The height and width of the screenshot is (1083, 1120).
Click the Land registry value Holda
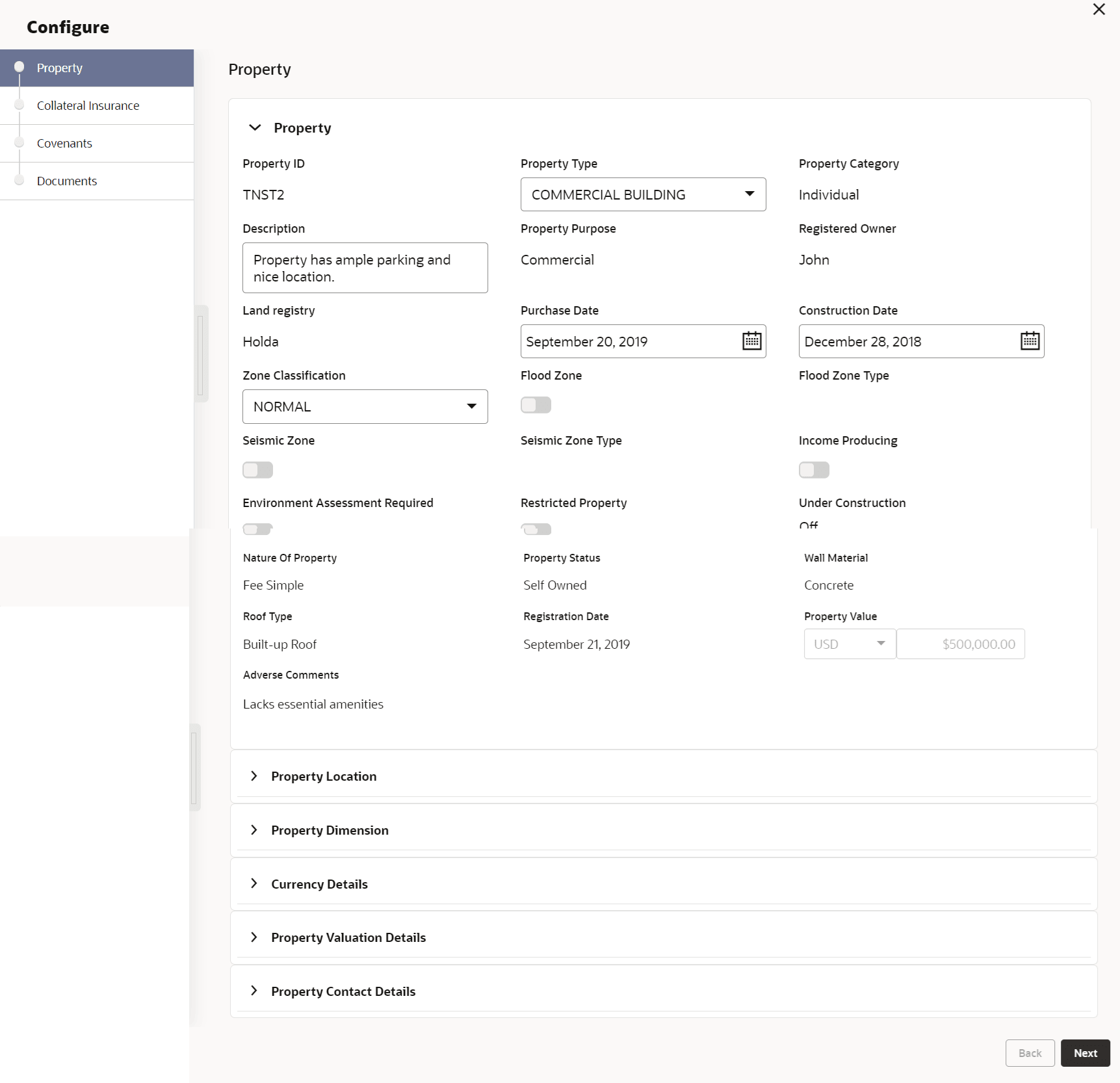click(261, 342)
